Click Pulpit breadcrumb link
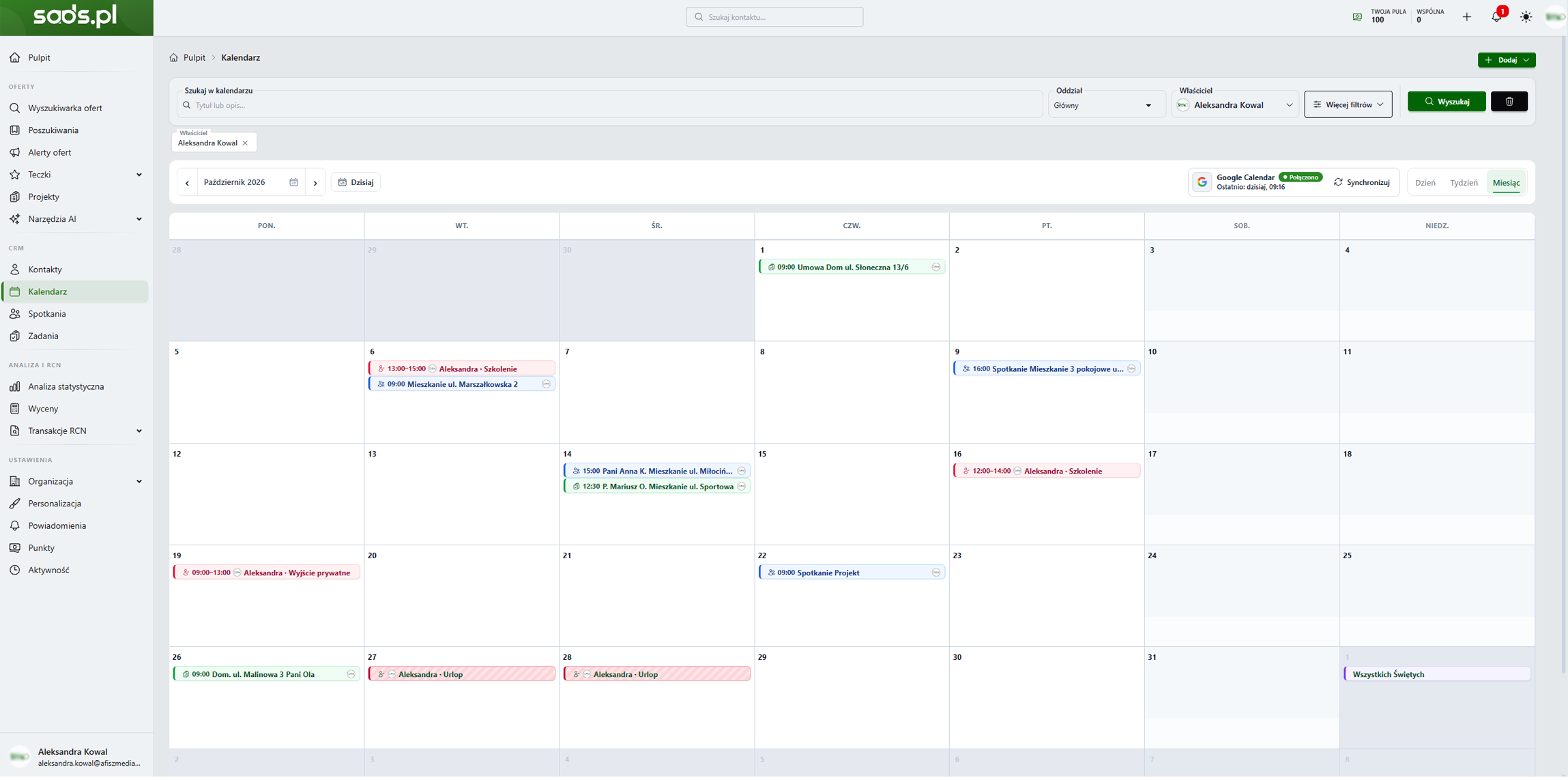 click(194, 58)
